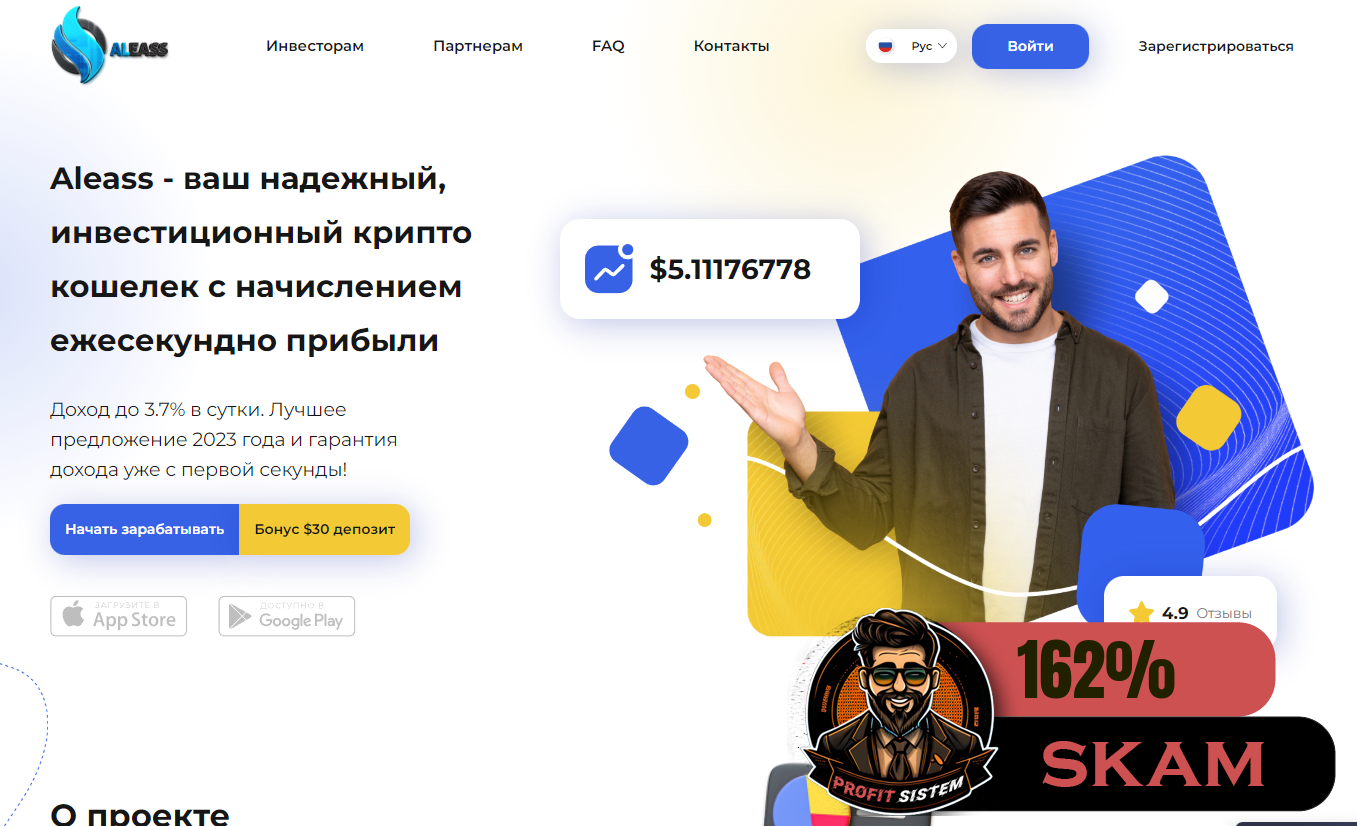Screen dimensions: 1357x826
Task: Open the App Store download badge
Action: point(118,616)
